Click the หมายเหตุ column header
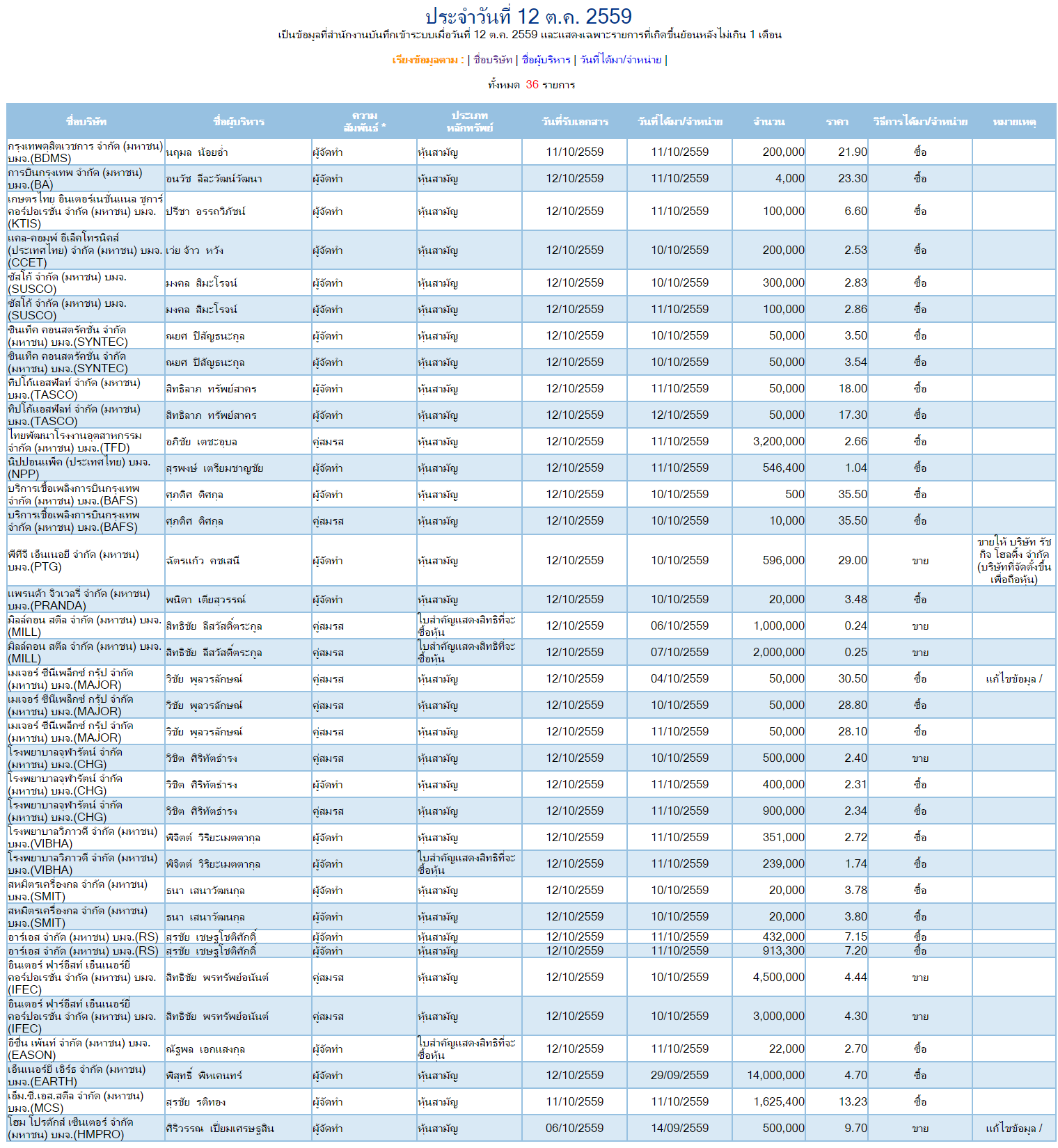 [x=1014, y=122]
